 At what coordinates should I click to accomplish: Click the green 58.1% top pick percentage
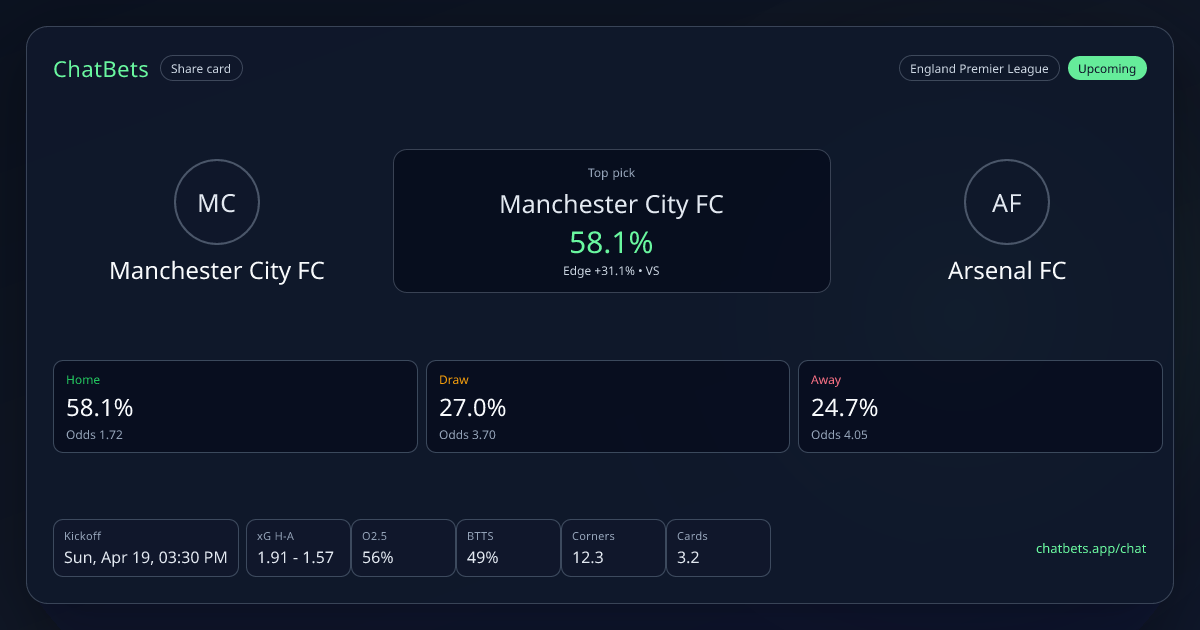coord(611,242)
